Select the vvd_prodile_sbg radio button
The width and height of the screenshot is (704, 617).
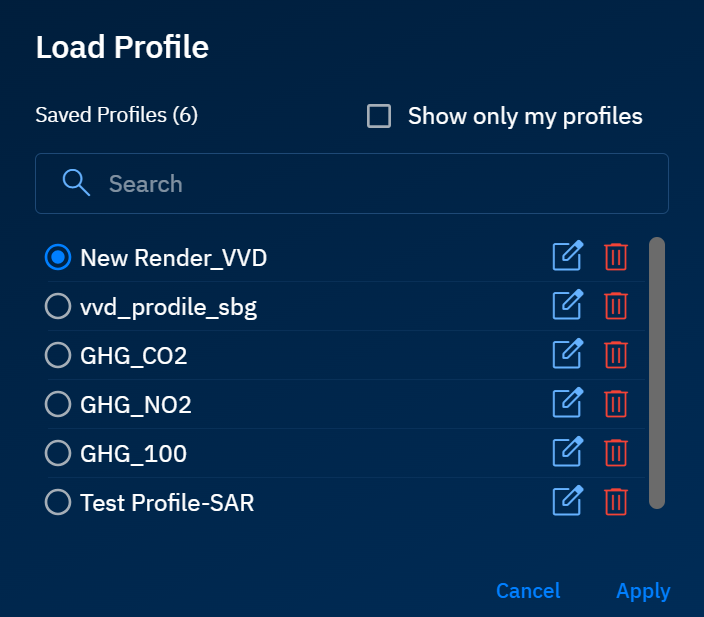[58, 307]
